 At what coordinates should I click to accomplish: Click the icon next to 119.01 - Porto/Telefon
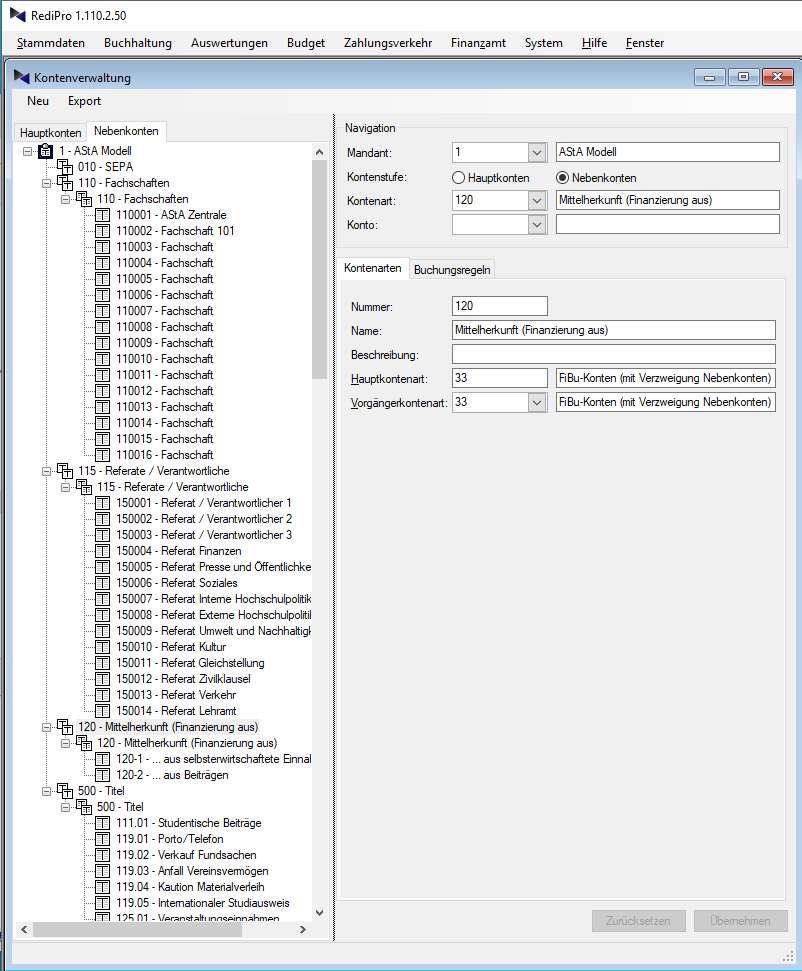(103, 839)
